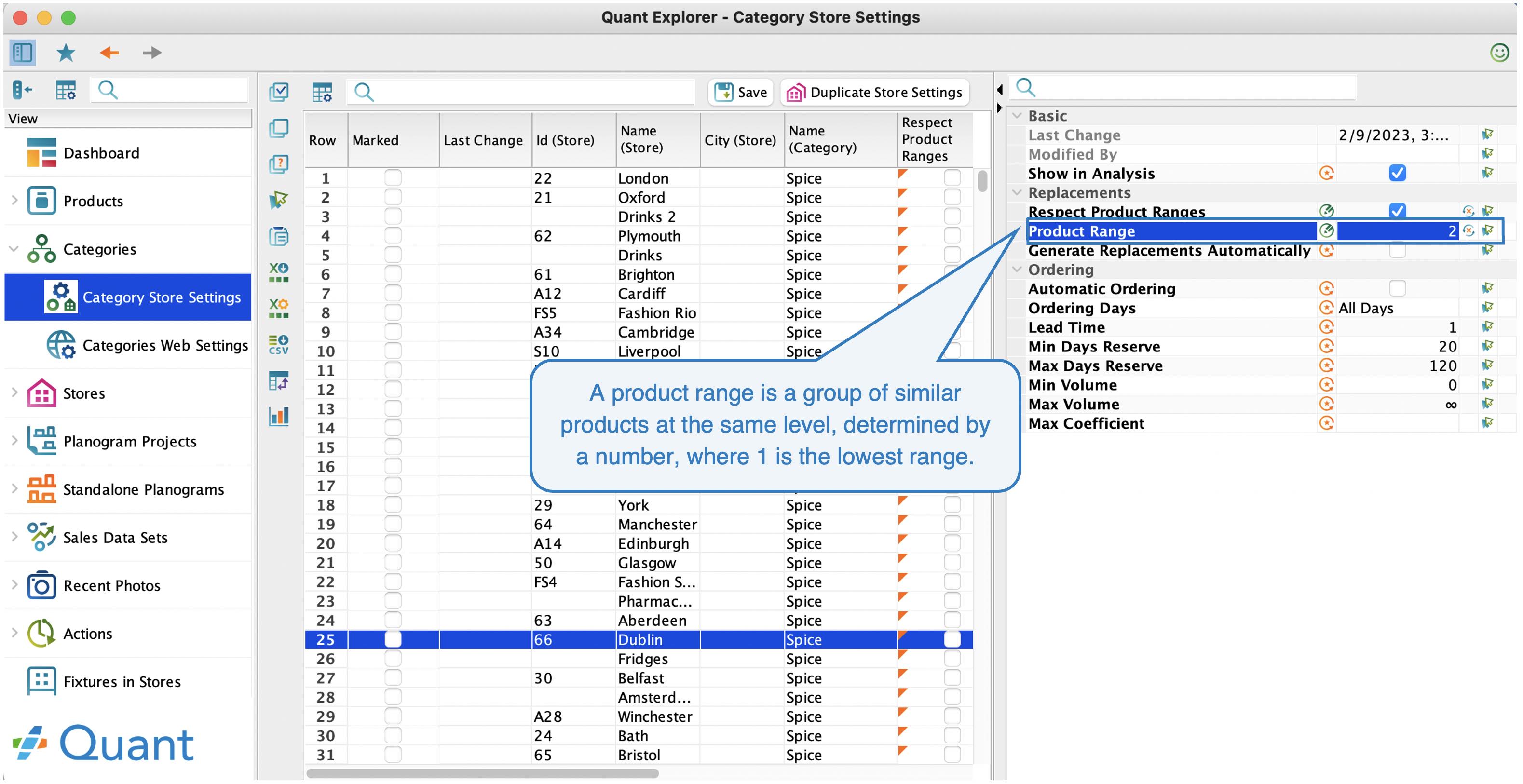Click the table transpose icon

click(x=278, y=380)
